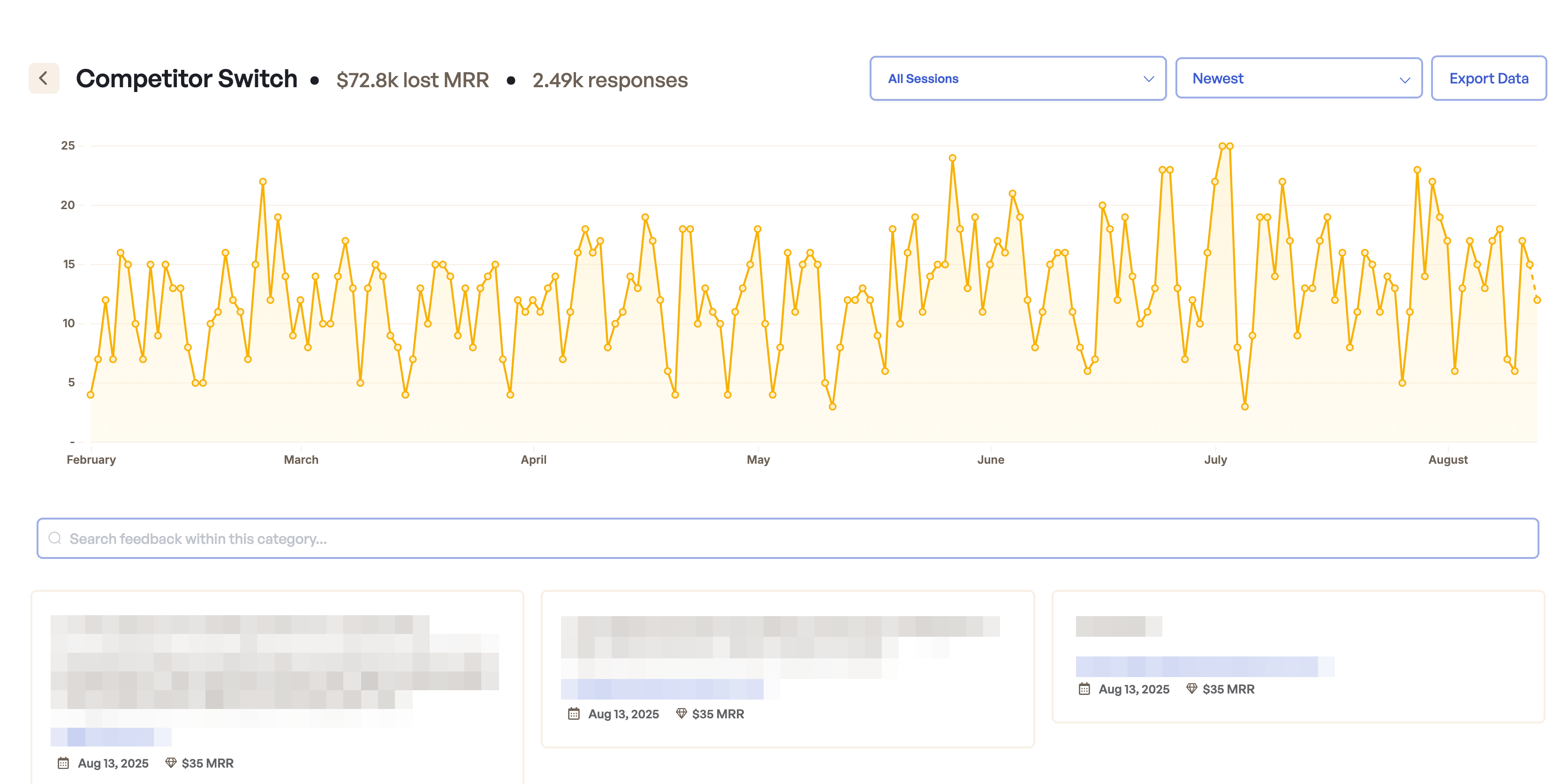Viewport: 1561px width, 784px height.
Task: Click the Export Data button
Action: tap(1488, 79)
